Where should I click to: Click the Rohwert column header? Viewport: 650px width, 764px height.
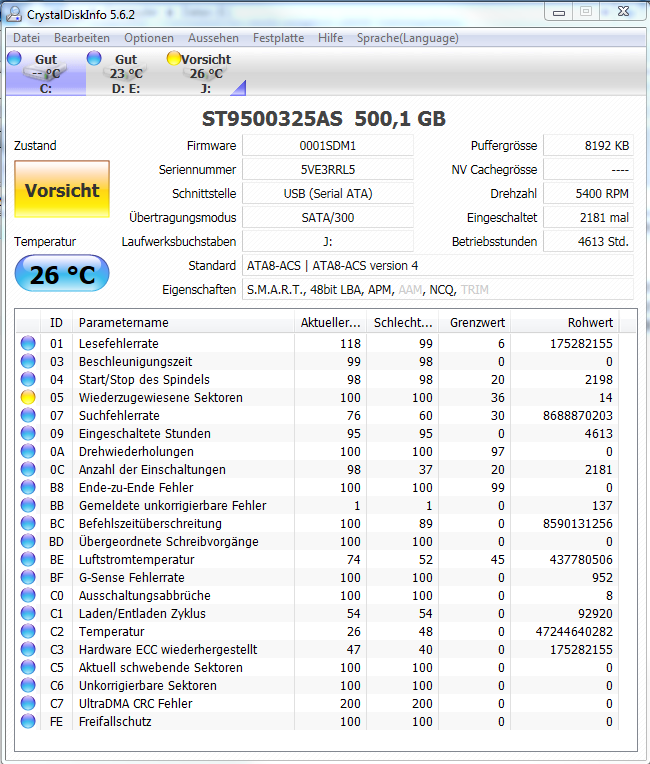point(565,323)
